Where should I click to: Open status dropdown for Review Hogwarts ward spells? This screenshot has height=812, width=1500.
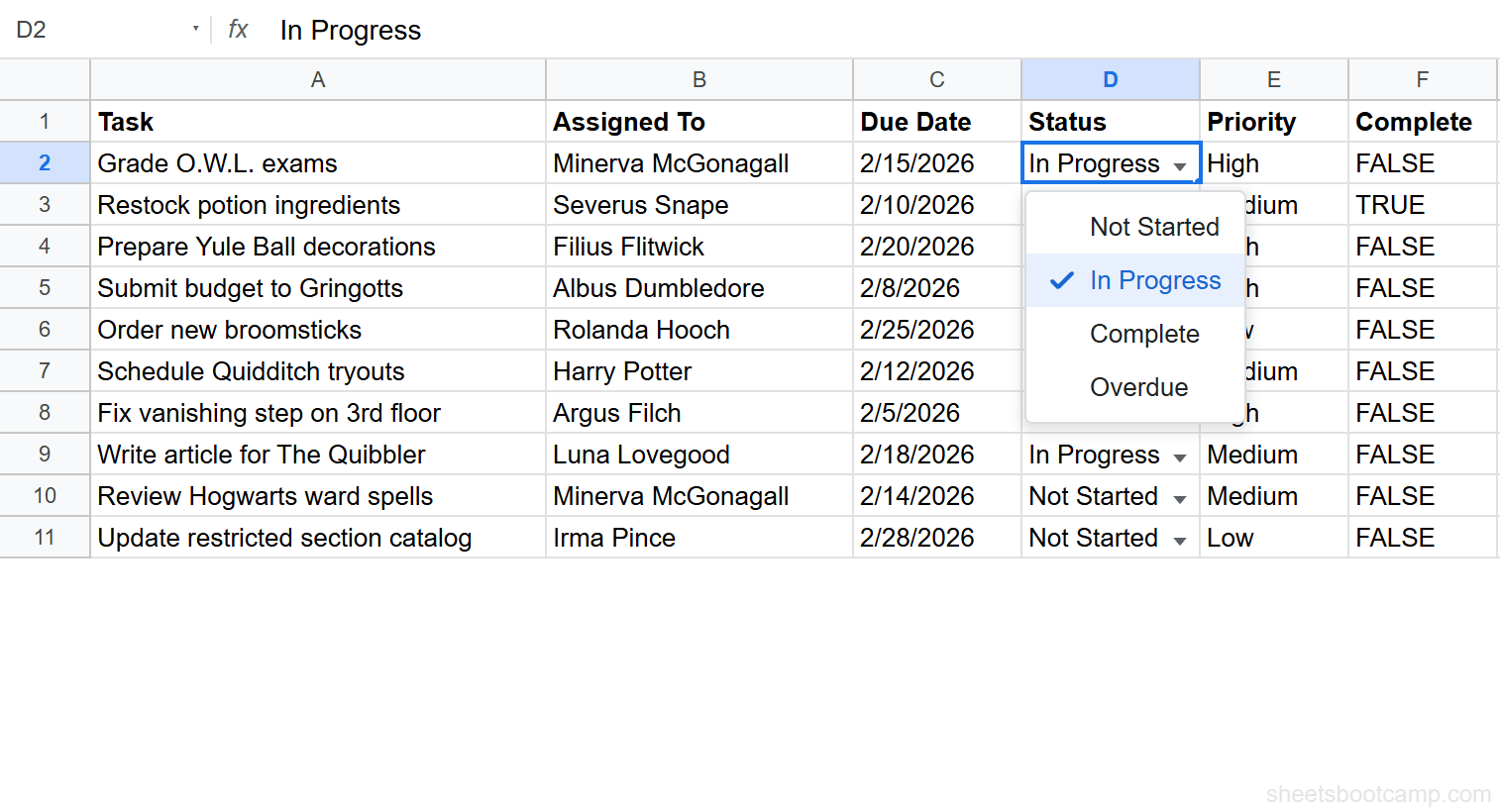point(1180,497)
